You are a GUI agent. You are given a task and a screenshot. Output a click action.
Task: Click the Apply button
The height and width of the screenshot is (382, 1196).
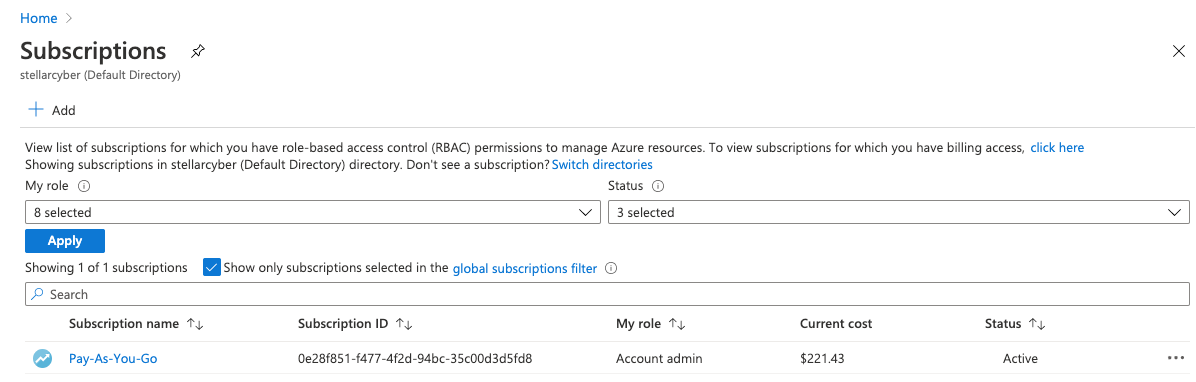65,241
